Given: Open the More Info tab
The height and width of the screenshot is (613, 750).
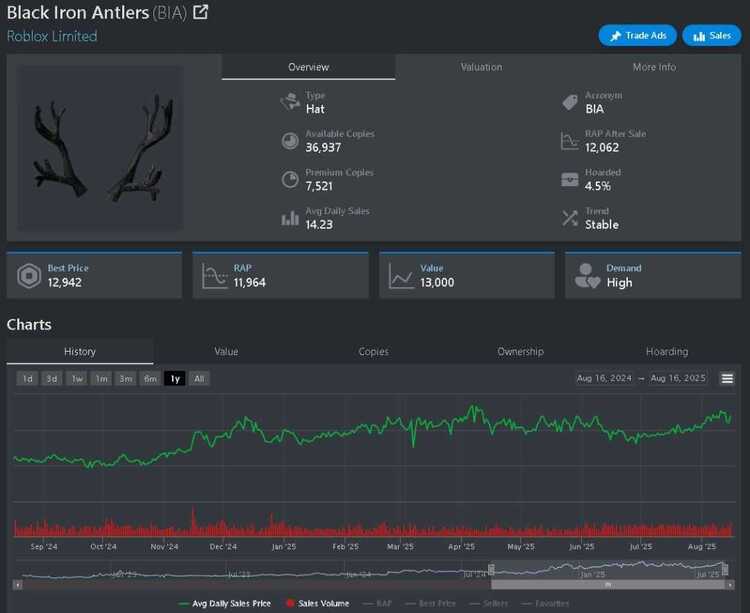Looking at the screenshot, I should (x=654, y=67).
